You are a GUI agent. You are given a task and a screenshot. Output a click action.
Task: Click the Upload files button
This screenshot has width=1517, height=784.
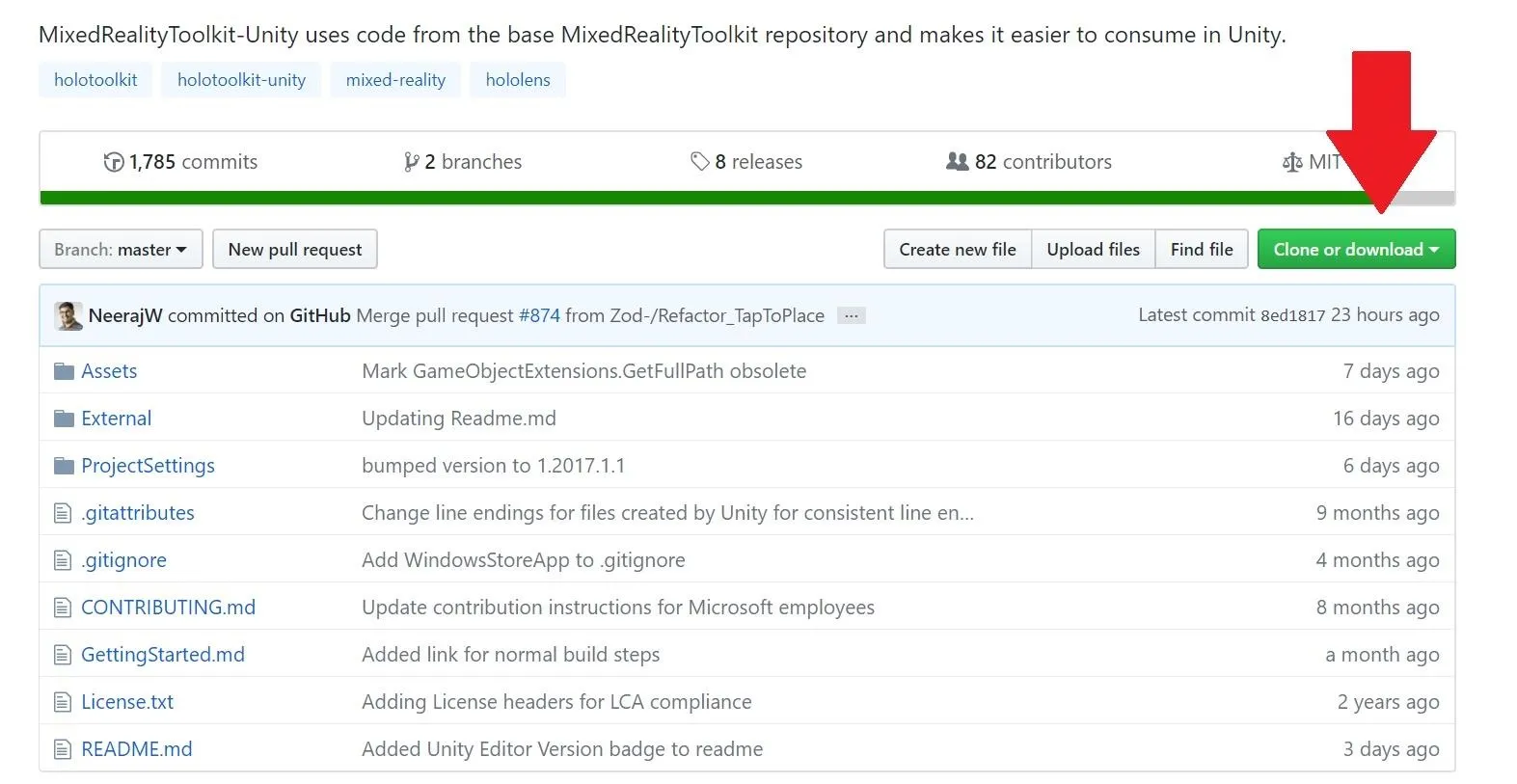pyautogui.click(x=1094, y=249)
